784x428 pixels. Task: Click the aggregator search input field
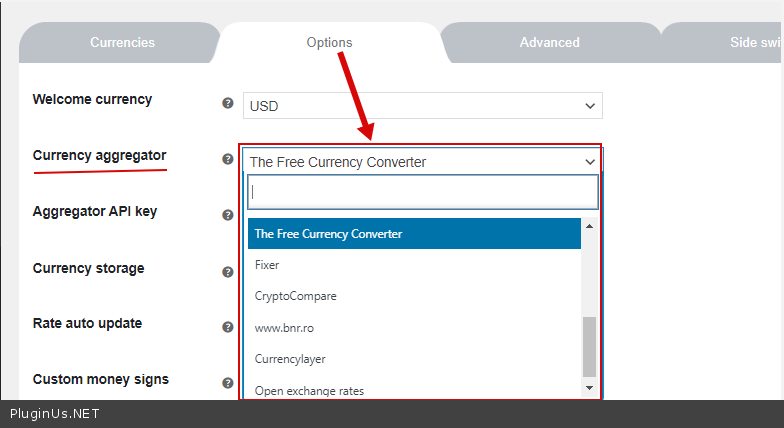click(422, 192)
